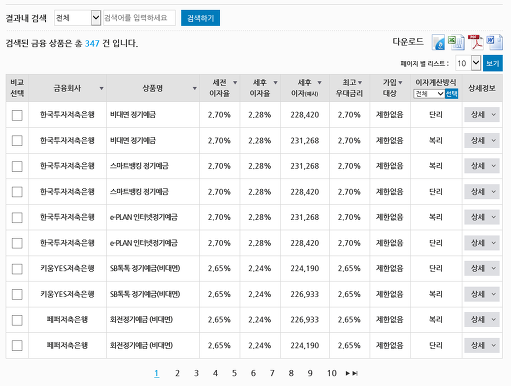Screen dimensions: 511x386
Task: Download results as Word document icon
Action: coord(494,42)
